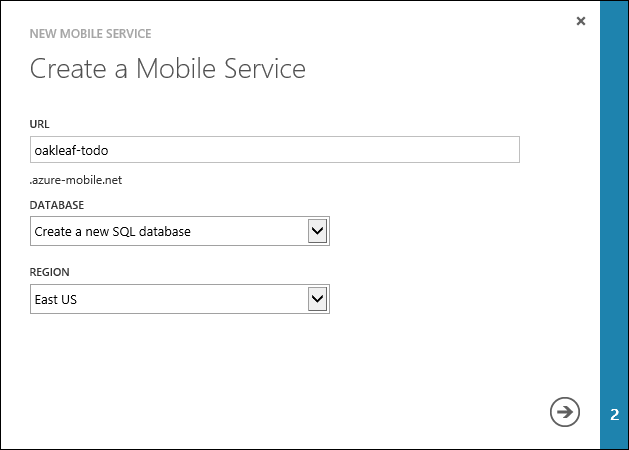This screenshot has height=450, width=629.
Task: Click the 'DATABASE' field label
Action: [58, 205]
